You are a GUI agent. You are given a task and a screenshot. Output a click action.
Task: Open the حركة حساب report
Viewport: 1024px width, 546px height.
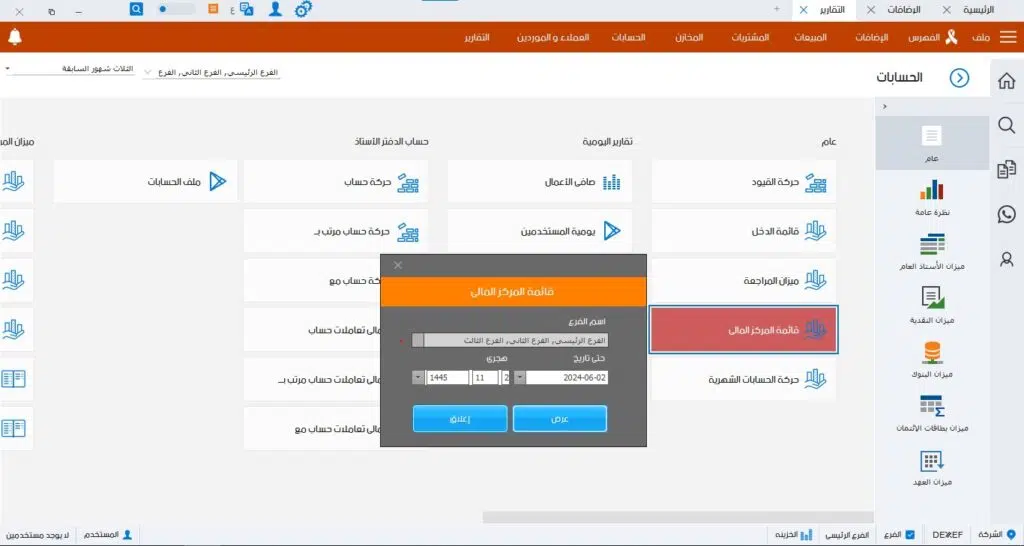(336, 182)
